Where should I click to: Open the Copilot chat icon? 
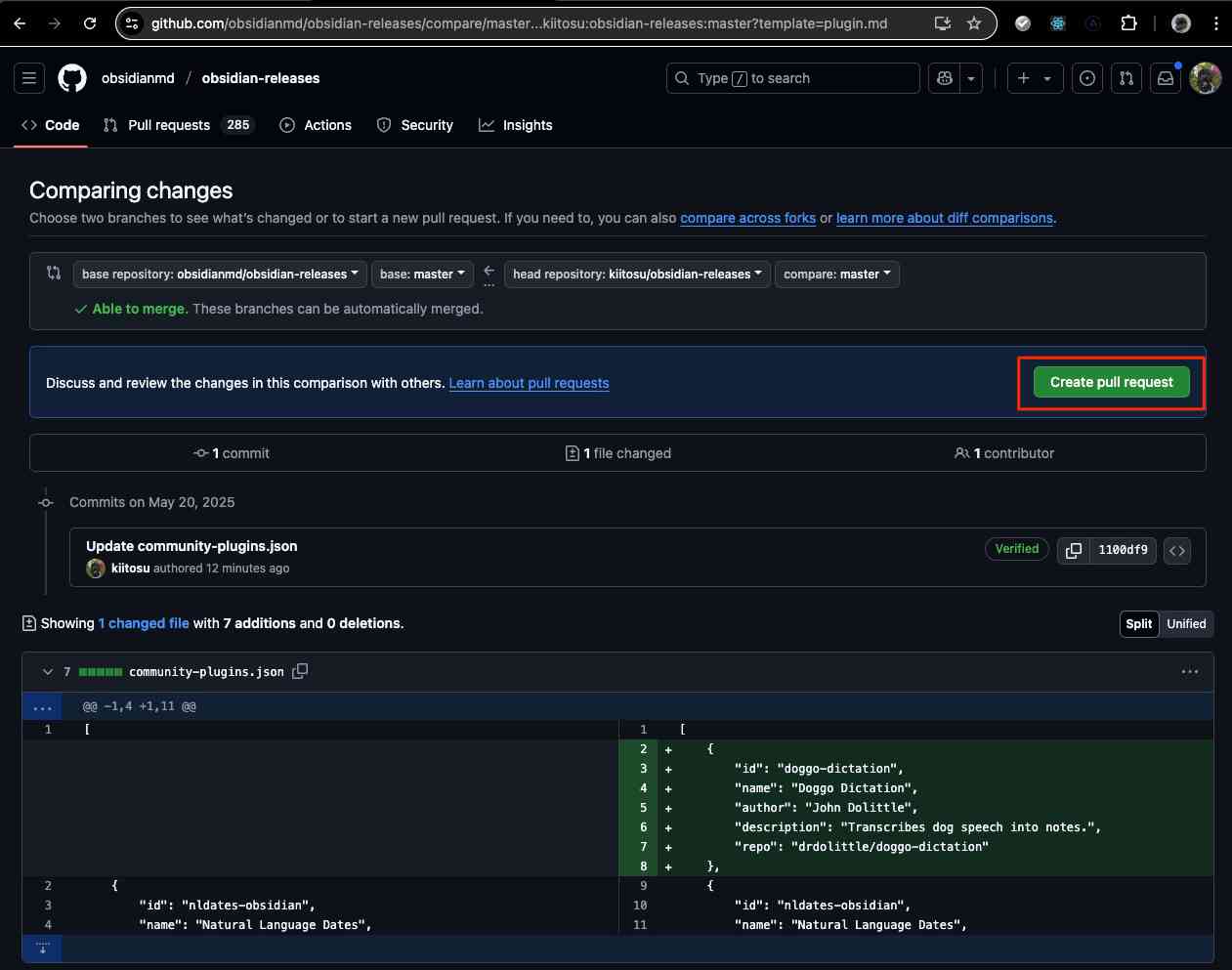pos(945,78)
